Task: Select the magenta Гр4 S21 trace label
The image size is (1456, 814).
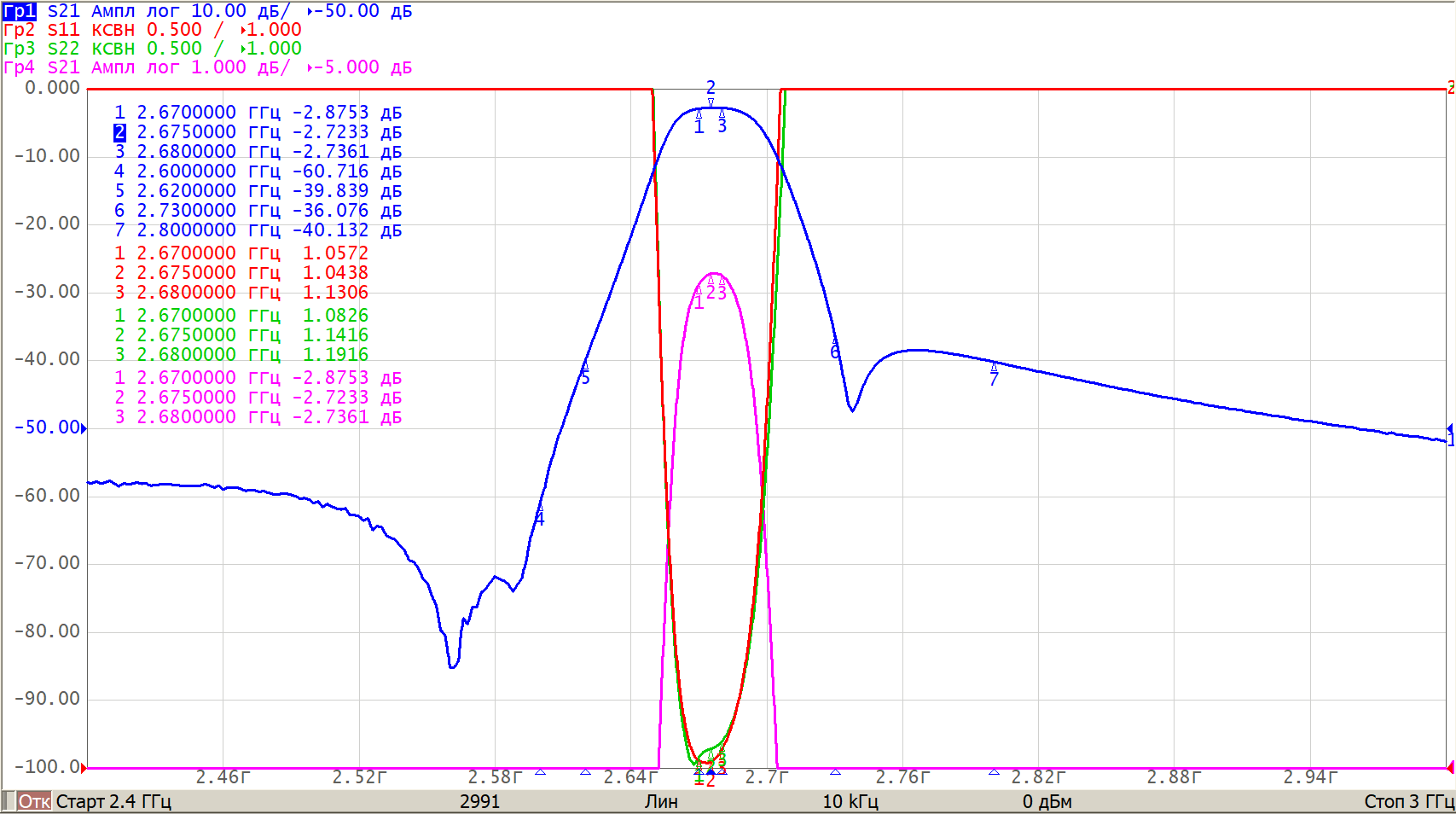Action: (20, 67)
